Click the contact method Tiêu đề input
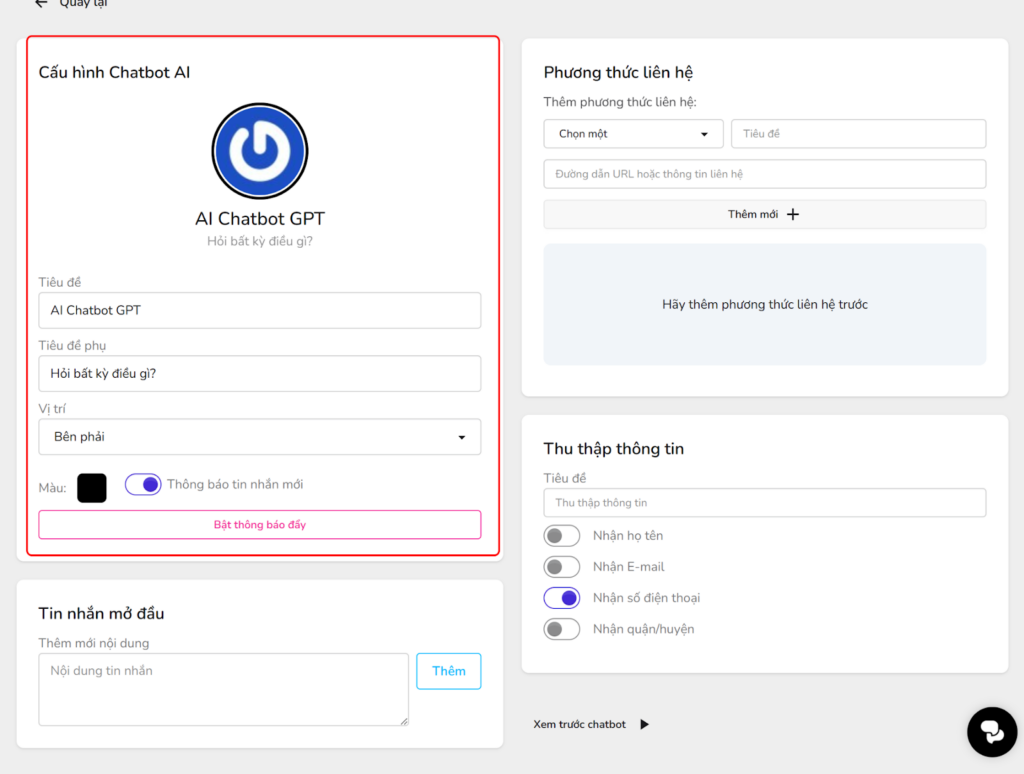1024x774 pixels. (x=858, y=134)
